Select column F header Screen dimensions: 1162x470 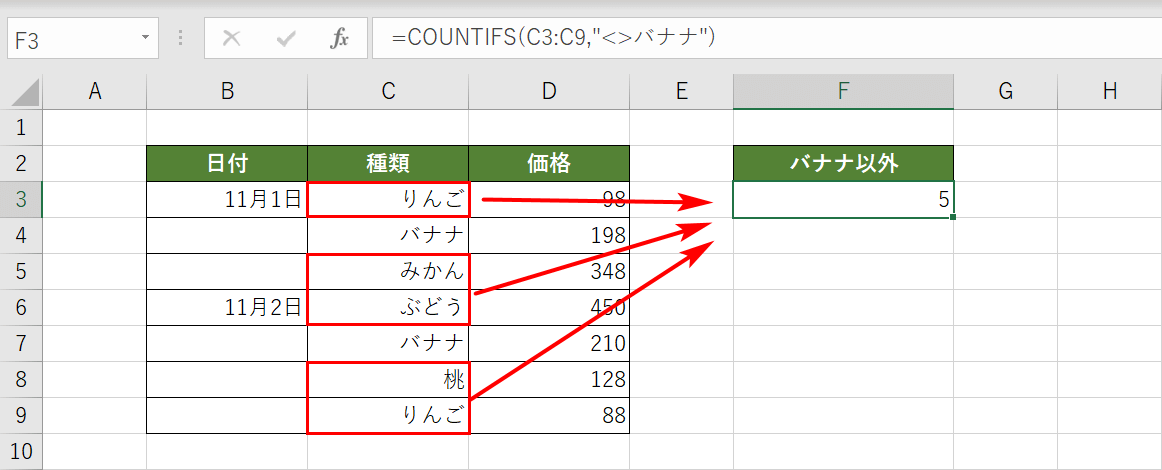click(x=843, y=91)
